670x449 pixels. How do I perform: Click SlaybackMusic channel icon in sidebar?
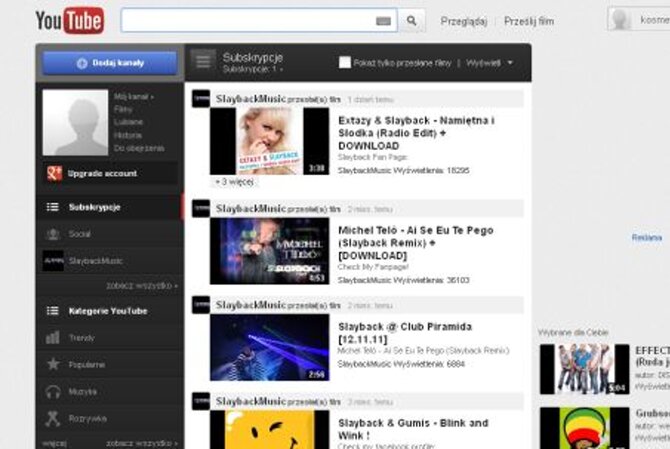(53, 261)
